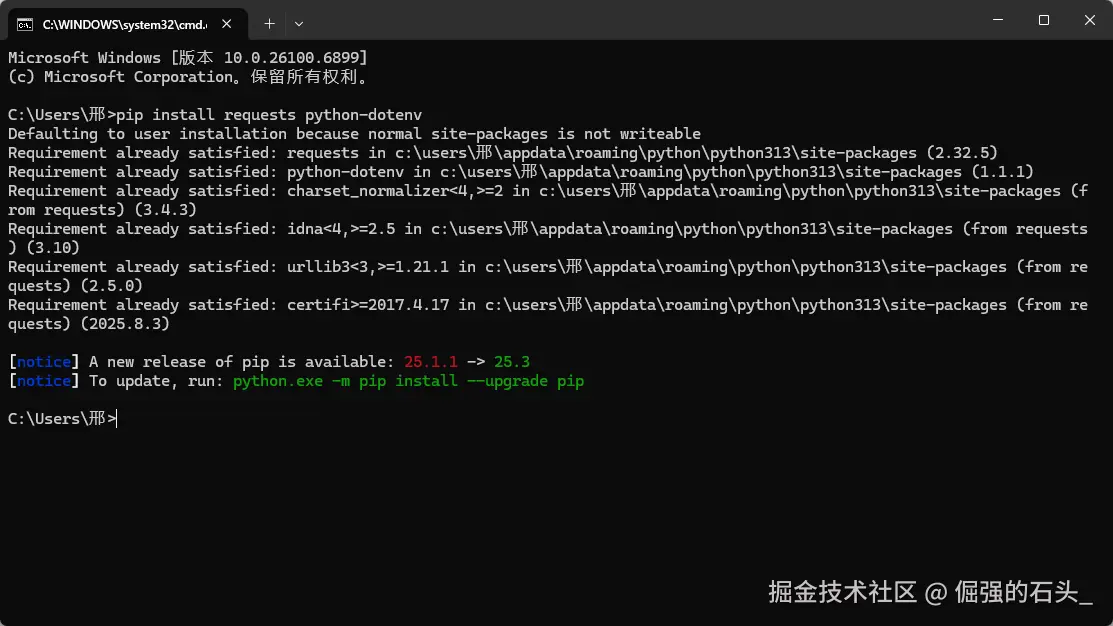This screenshot has height=626, width=1113.
Task: Open a new terminal tab
Action: point(269,23)
